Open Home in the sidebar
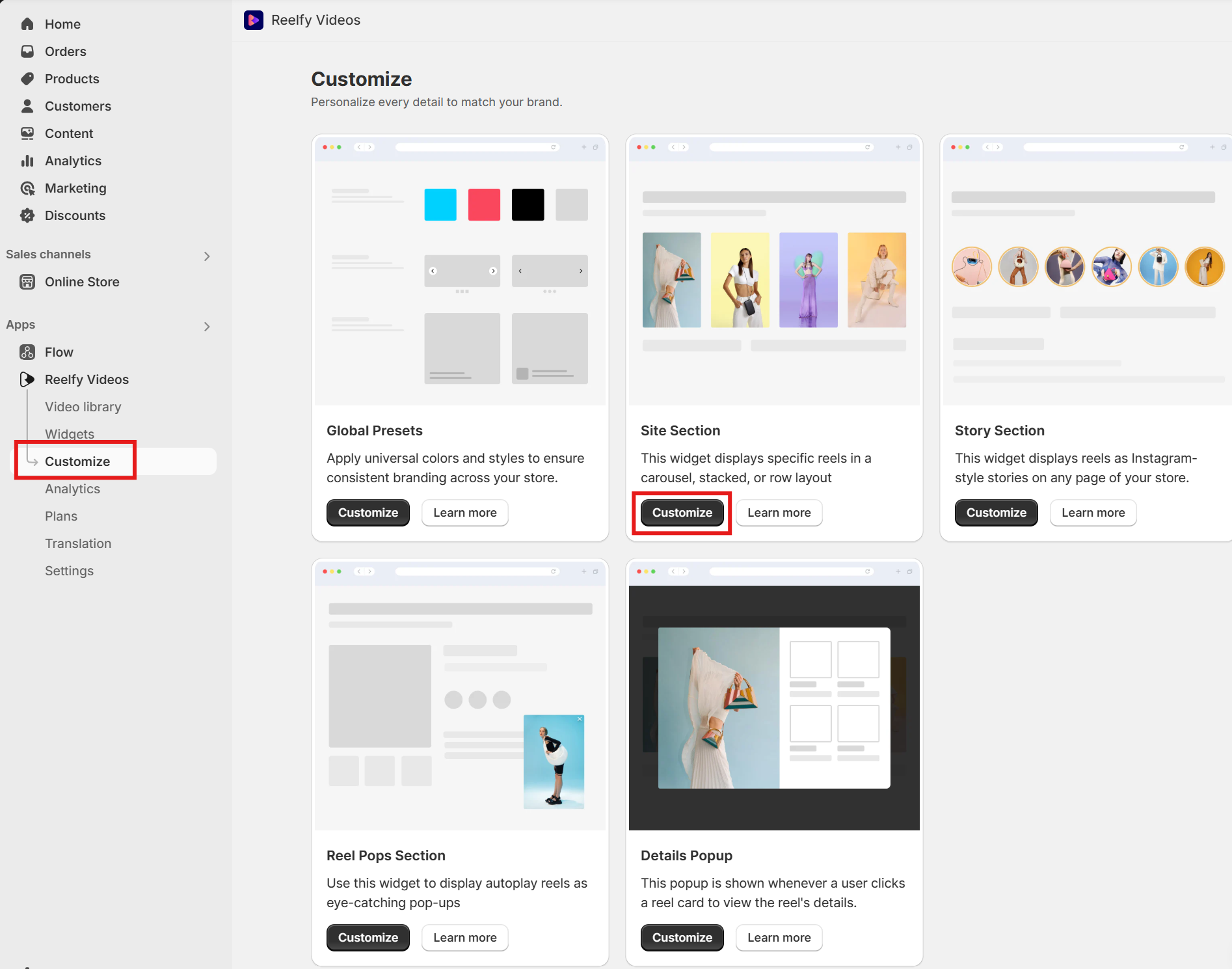The image size is (1232, 969). tap(62, 24)
